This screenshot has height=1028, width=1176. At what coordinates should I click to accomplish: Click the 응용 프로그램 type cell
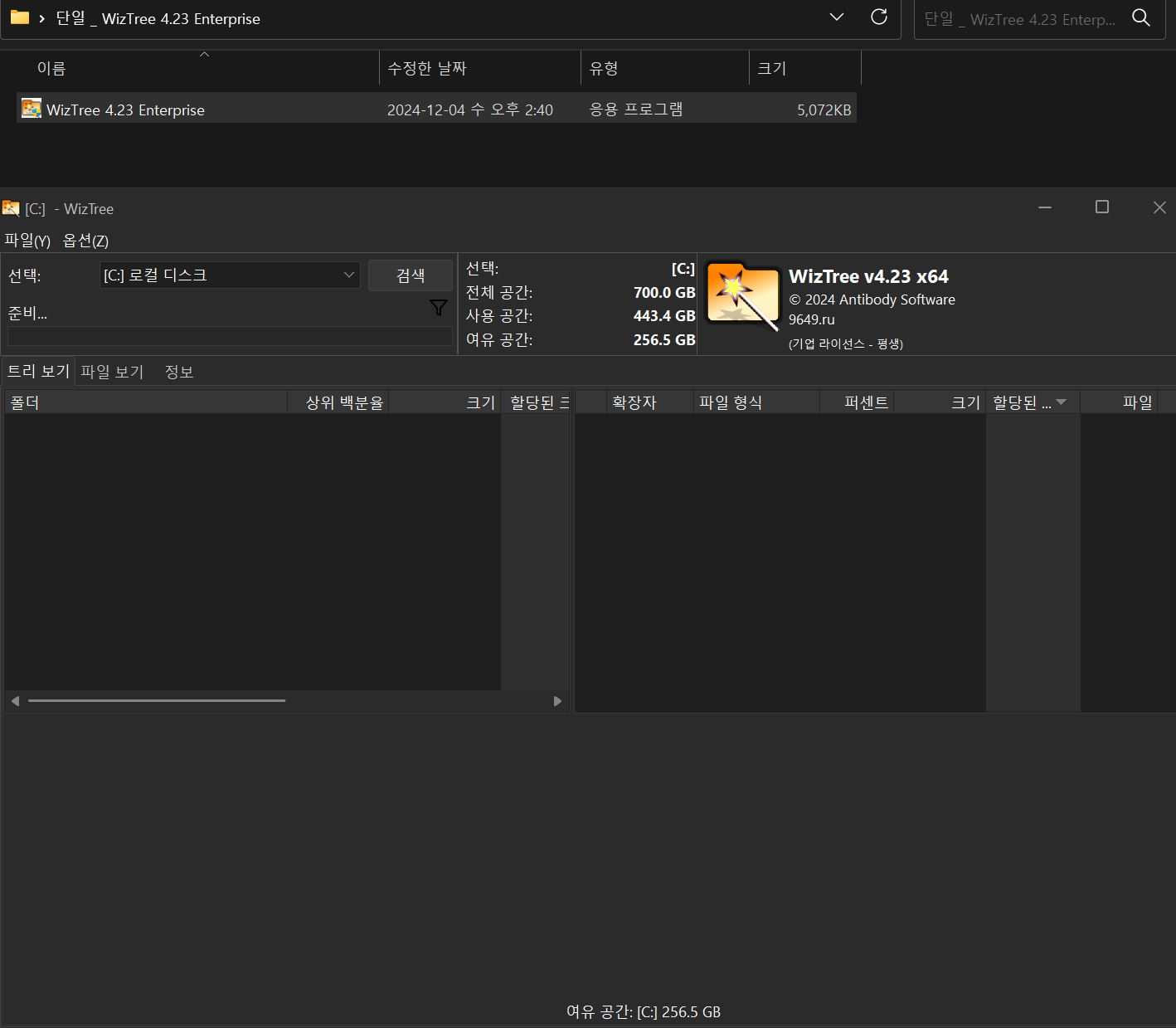(x=636, y=110)
